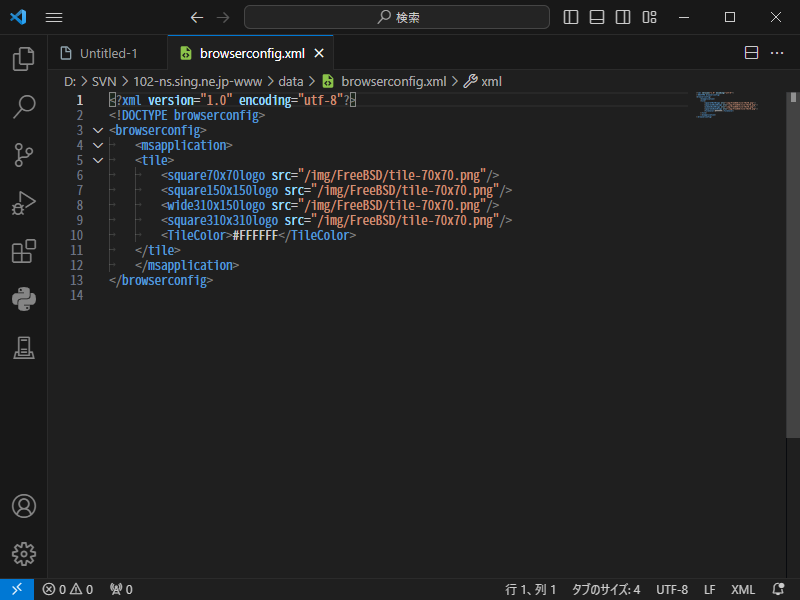Click the vertical editor scrollbar
800x600 pixels.
(x=793, y=265)
